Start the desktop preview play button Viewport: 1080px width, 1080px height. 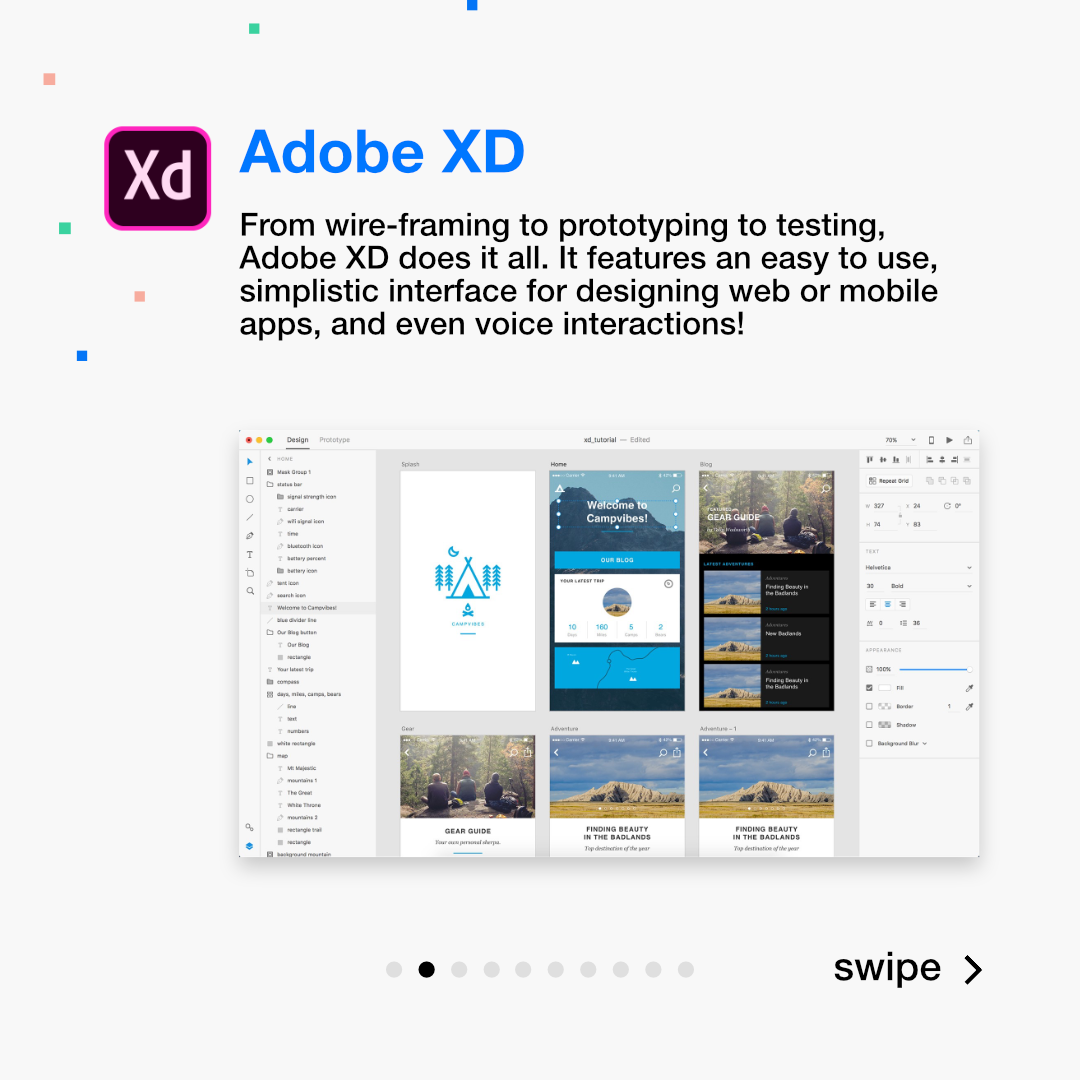pos(949,440)
